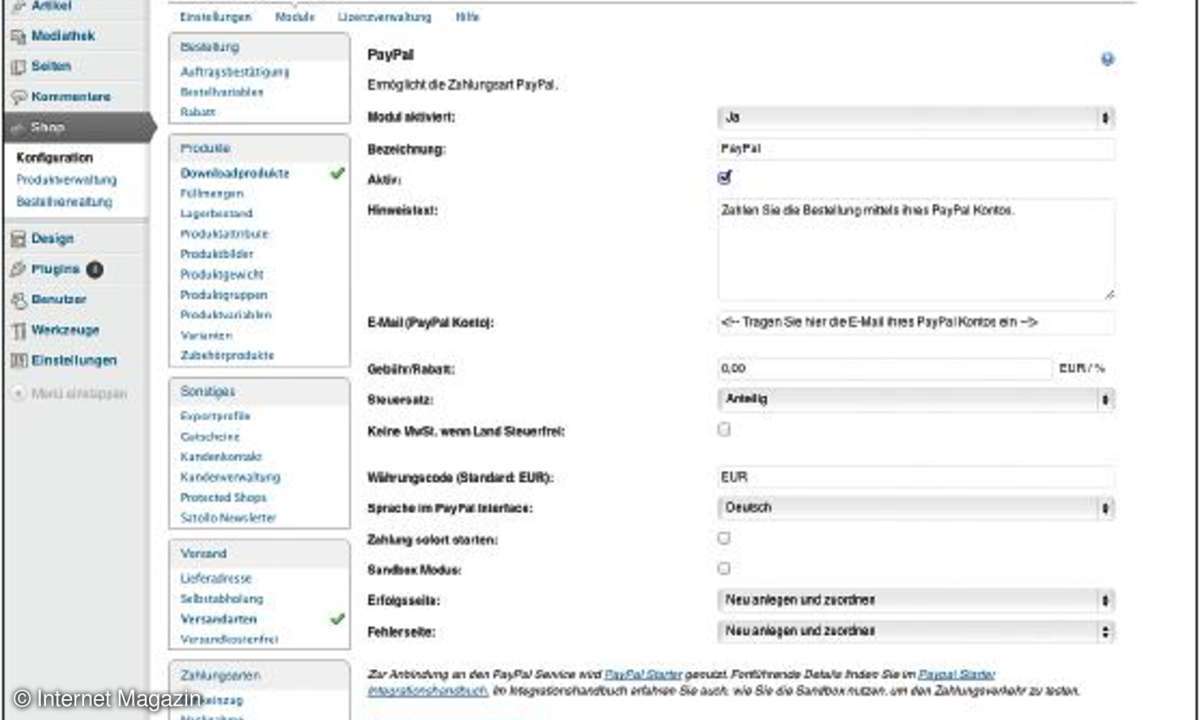Open the Hilfe tab

click(x=467, y=17)
